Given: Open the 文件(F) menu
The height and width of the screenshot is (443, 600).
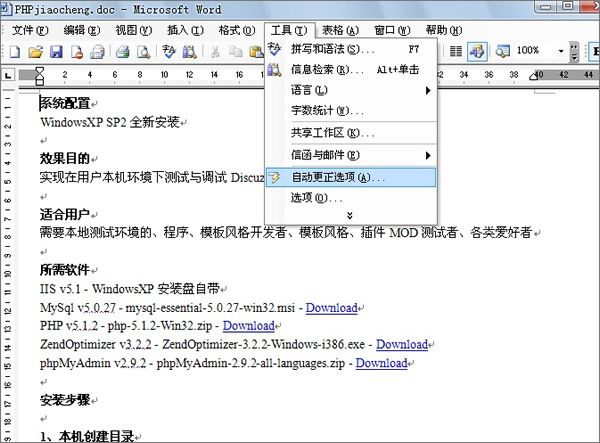Looking at the screenshot, I should click(x=30, y=30).
